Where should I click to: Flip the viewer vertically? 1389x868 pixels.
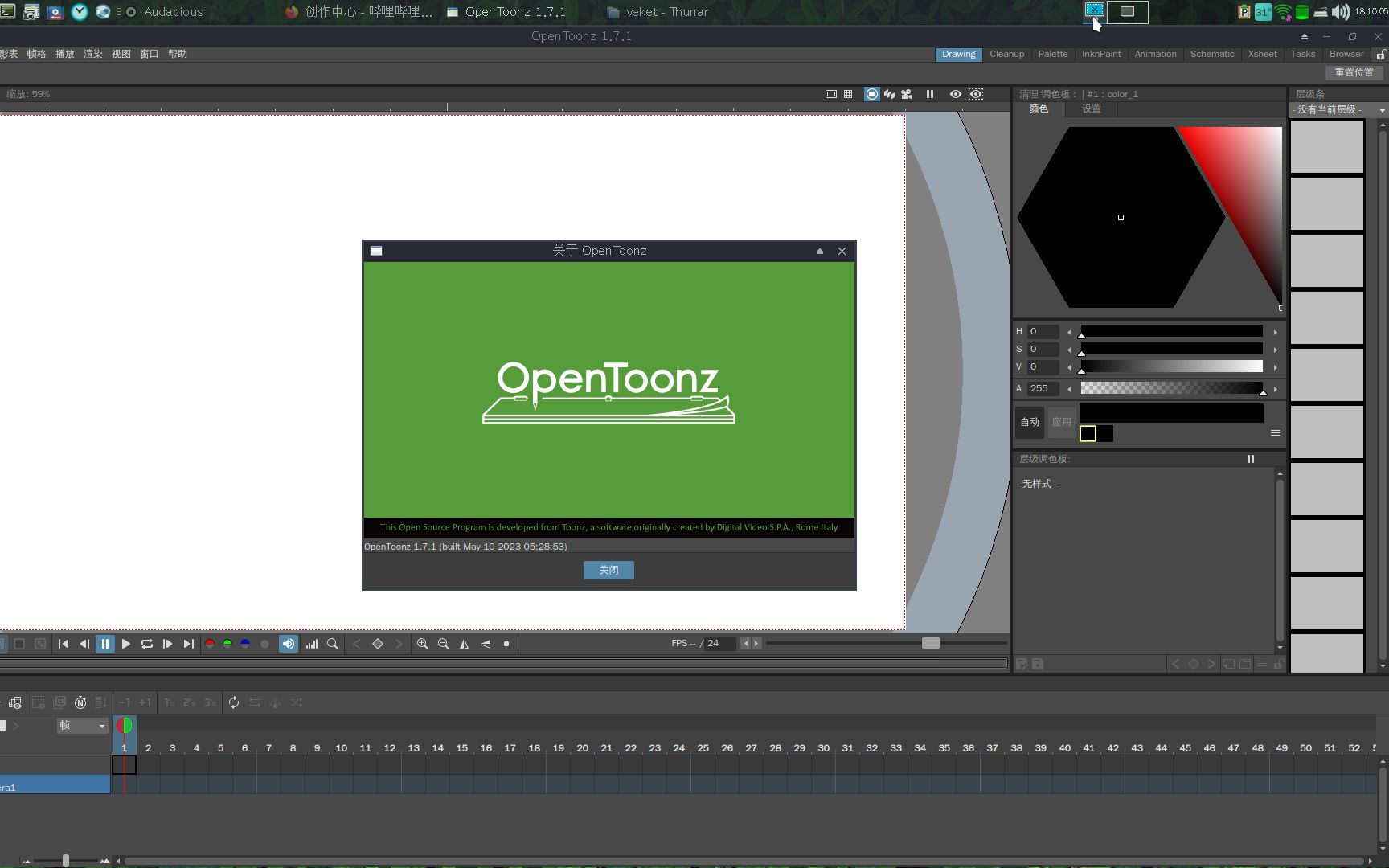pyautogui.click(x=486, y=644)
